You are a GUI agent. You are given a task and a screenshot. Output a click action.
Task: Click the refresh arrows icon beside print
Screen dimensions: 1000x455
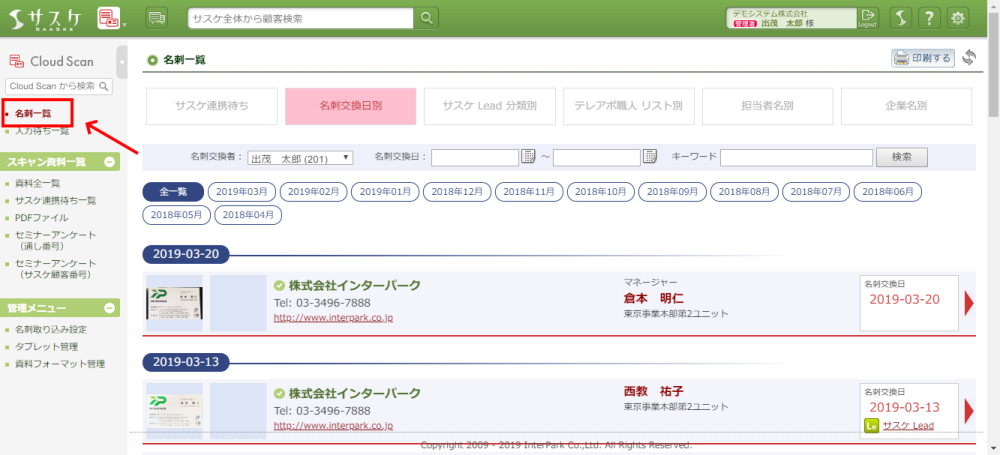(x=969, y=57)
